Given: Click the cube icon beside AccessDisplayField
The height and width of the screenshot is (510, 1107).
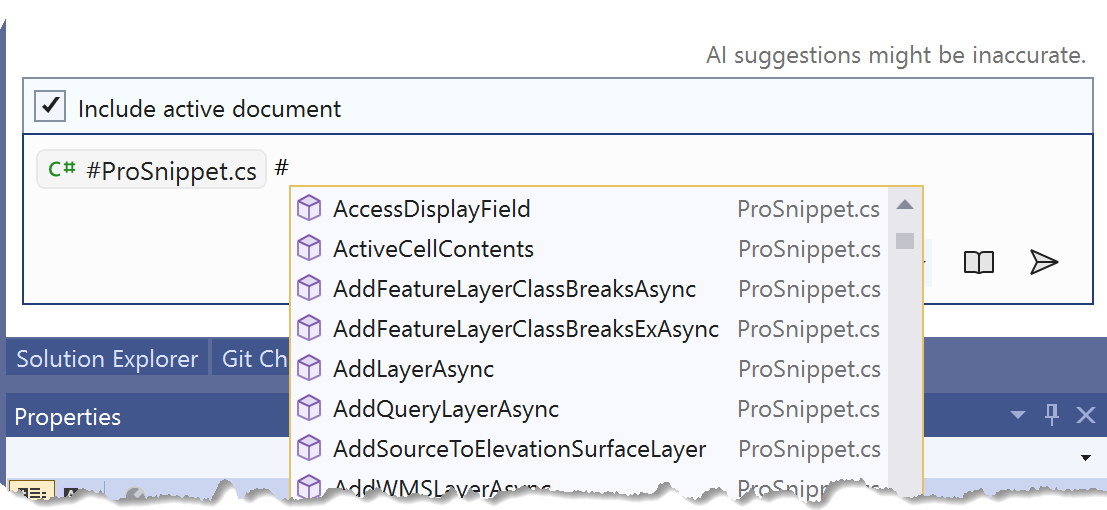Looking at the screenshot, I should point(310,209).
